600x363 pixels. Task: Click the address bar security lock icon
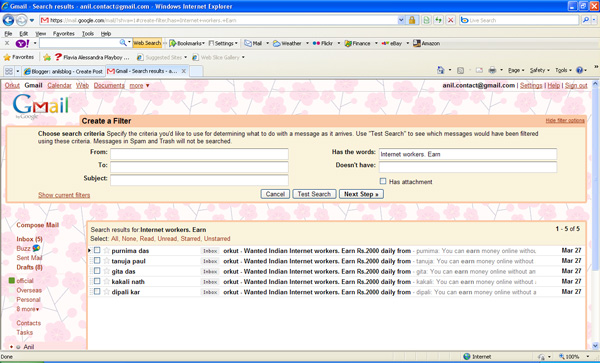click(412, 20)
